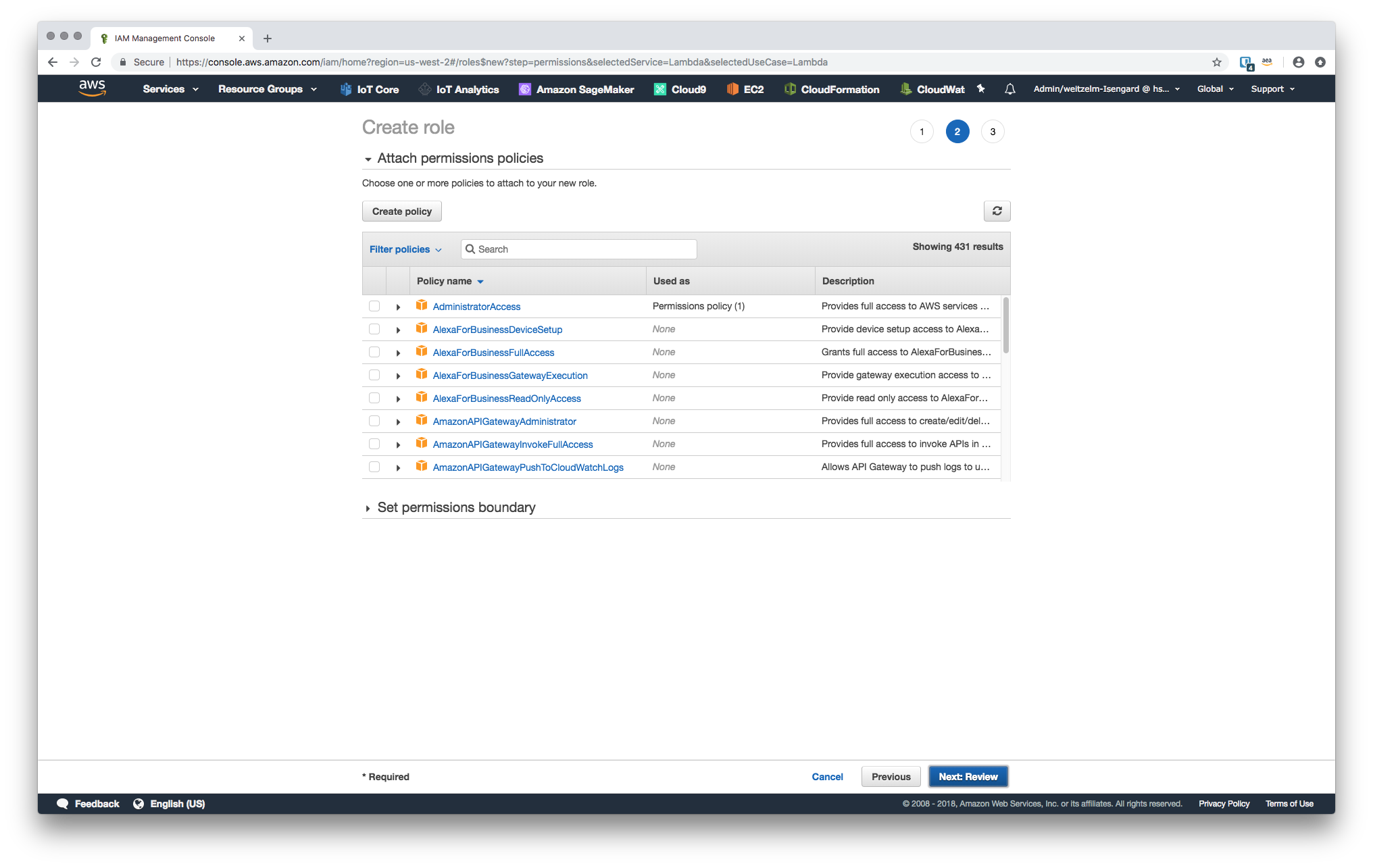Open the Amazon SageMaker shortcut
The image size is (1373, 868).
point(576,89)
